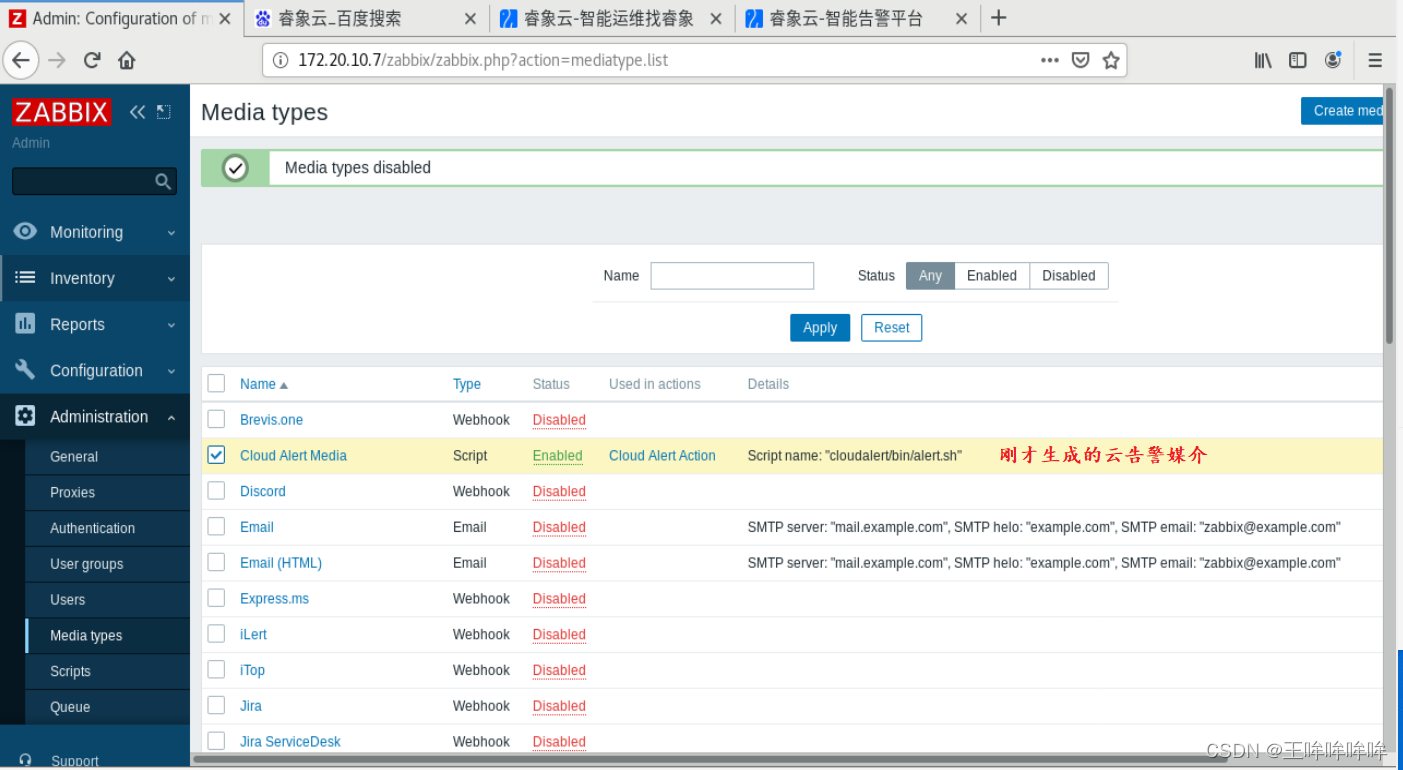Toggle browser sidebar view icon

(1298, 60)
